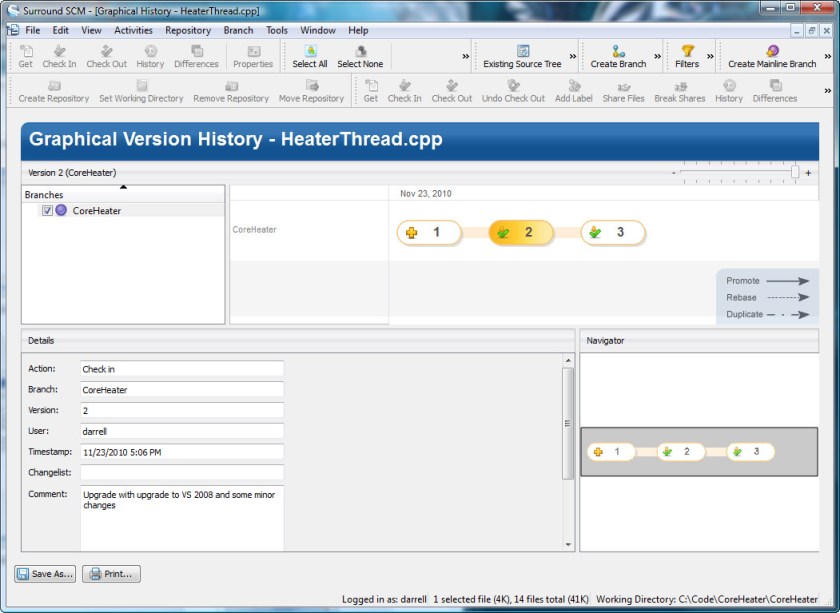Expand hidden toolbar items after Select None
840x613 pixels.
tap(465, 57)
